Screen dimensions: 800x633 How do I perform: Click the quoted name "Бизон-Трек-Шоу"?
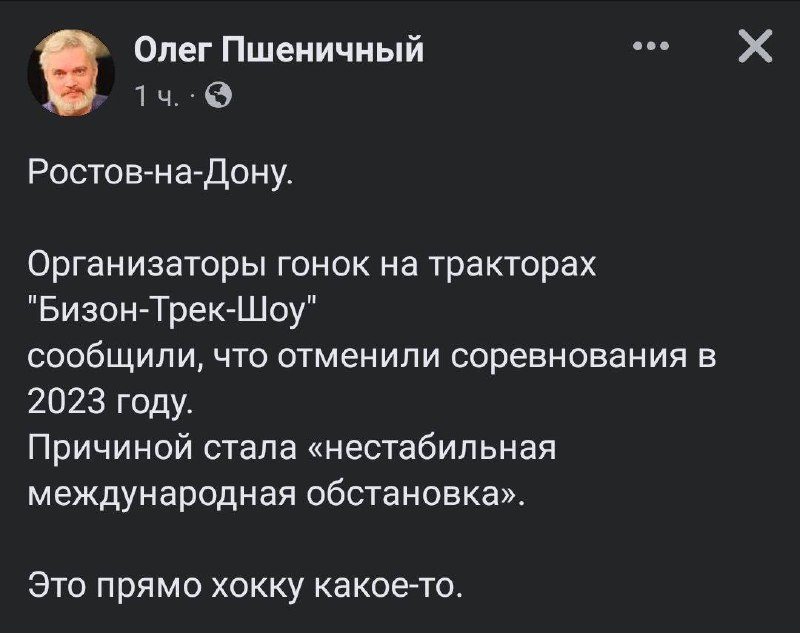coord(171,313)
